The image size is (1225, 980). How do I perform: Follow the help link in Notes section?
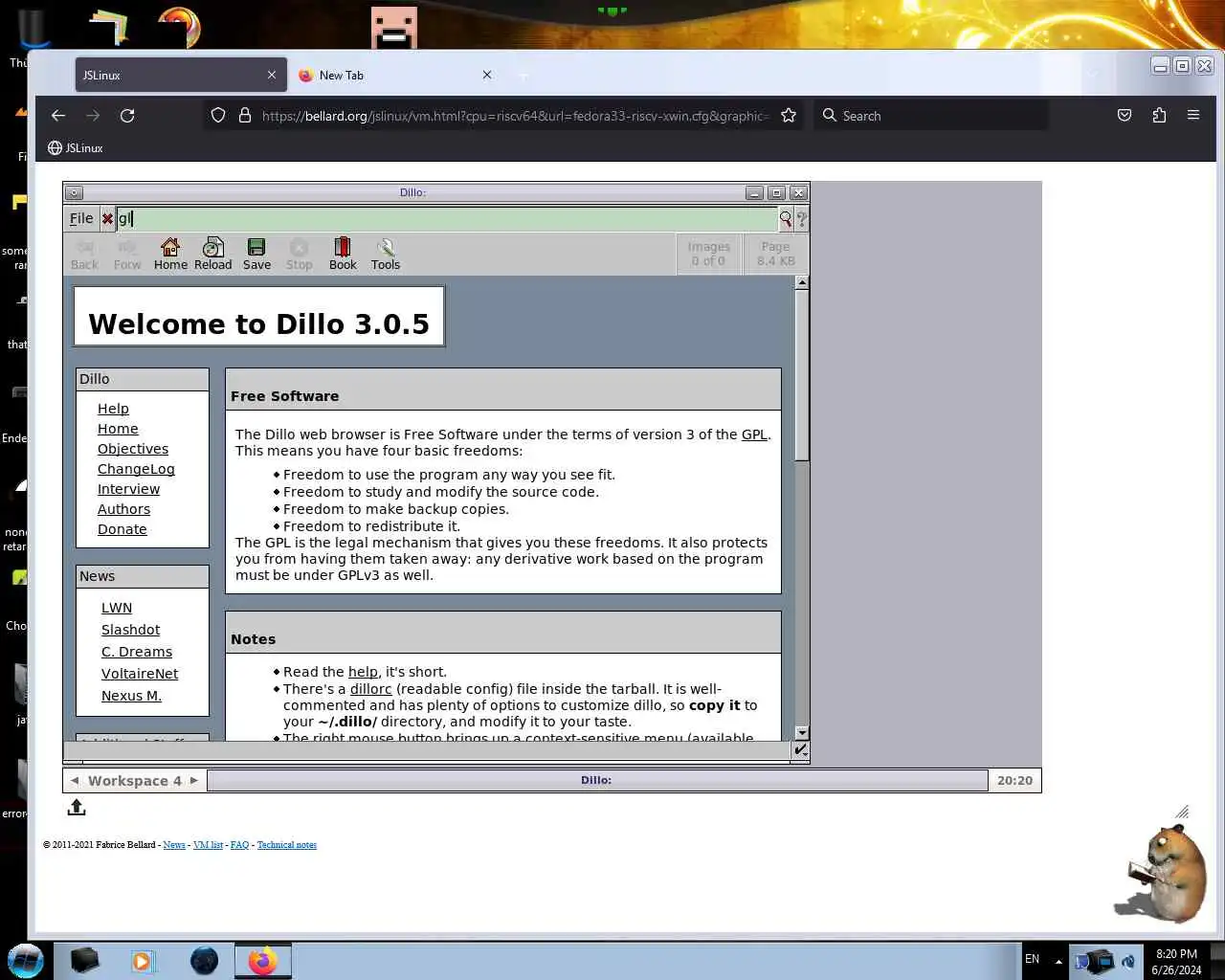[363, 672]
